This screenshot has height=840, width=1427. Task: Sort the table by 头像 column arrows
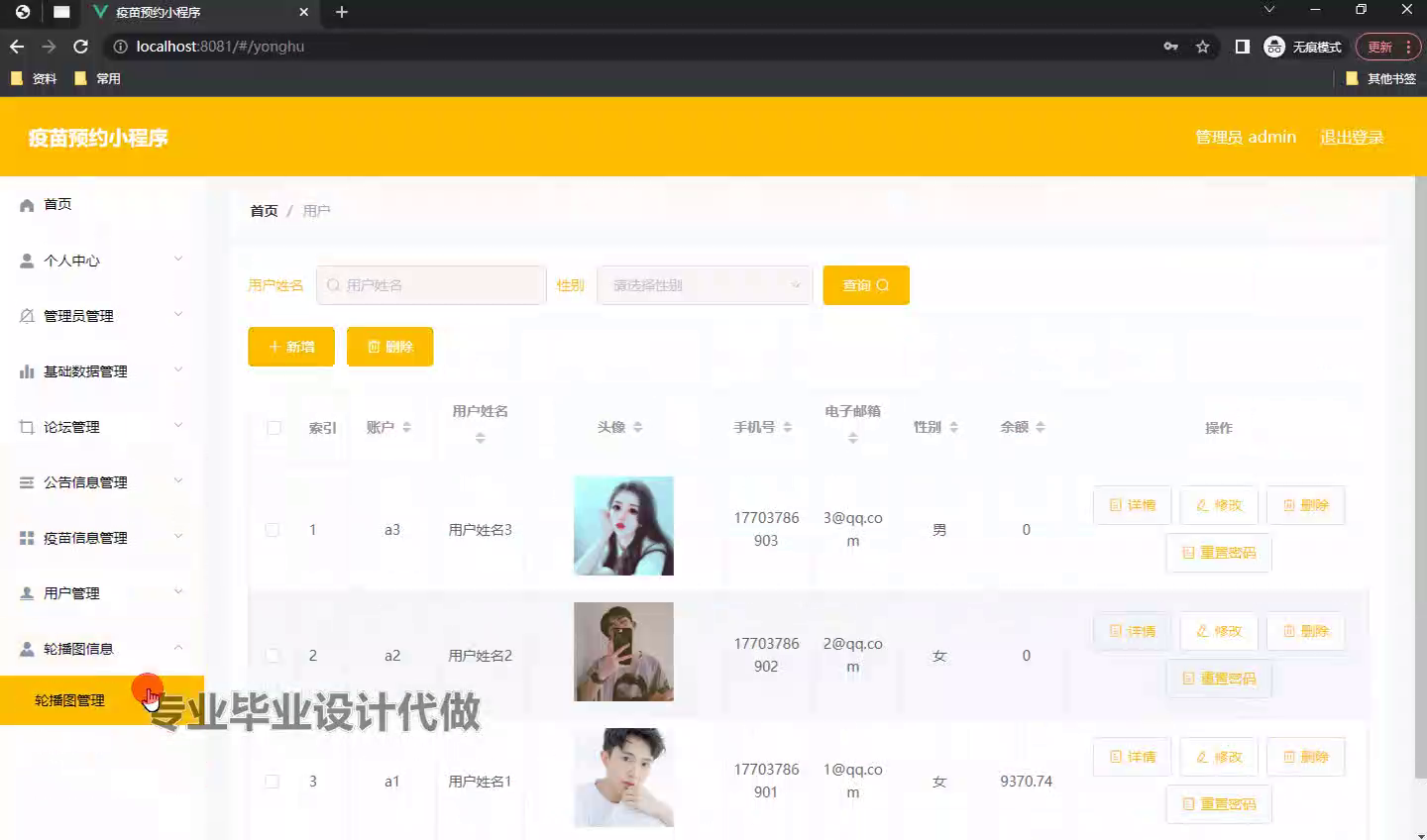pos(637,427)
